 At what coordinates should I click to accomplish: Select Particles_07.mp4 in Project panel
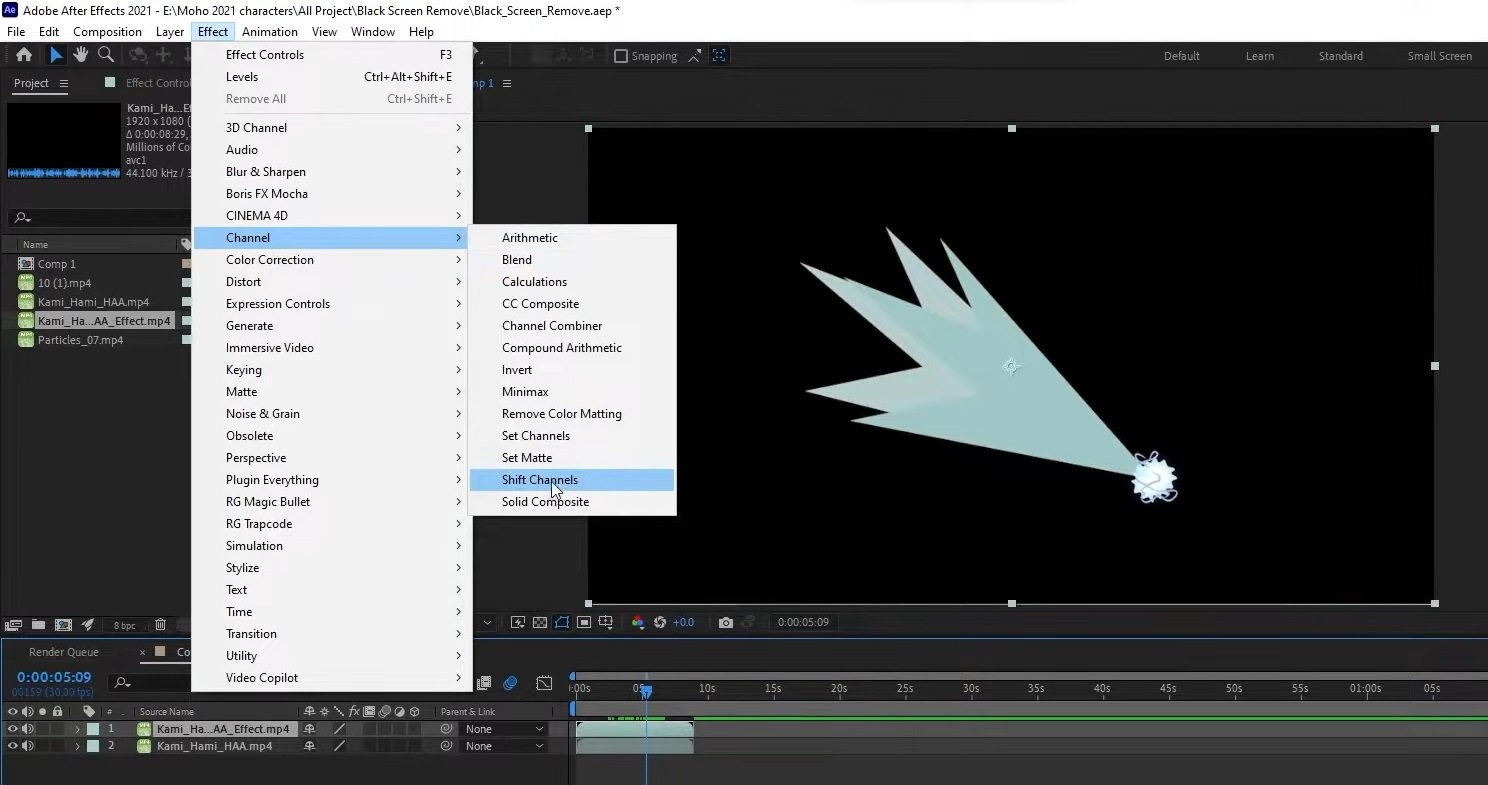80,340
